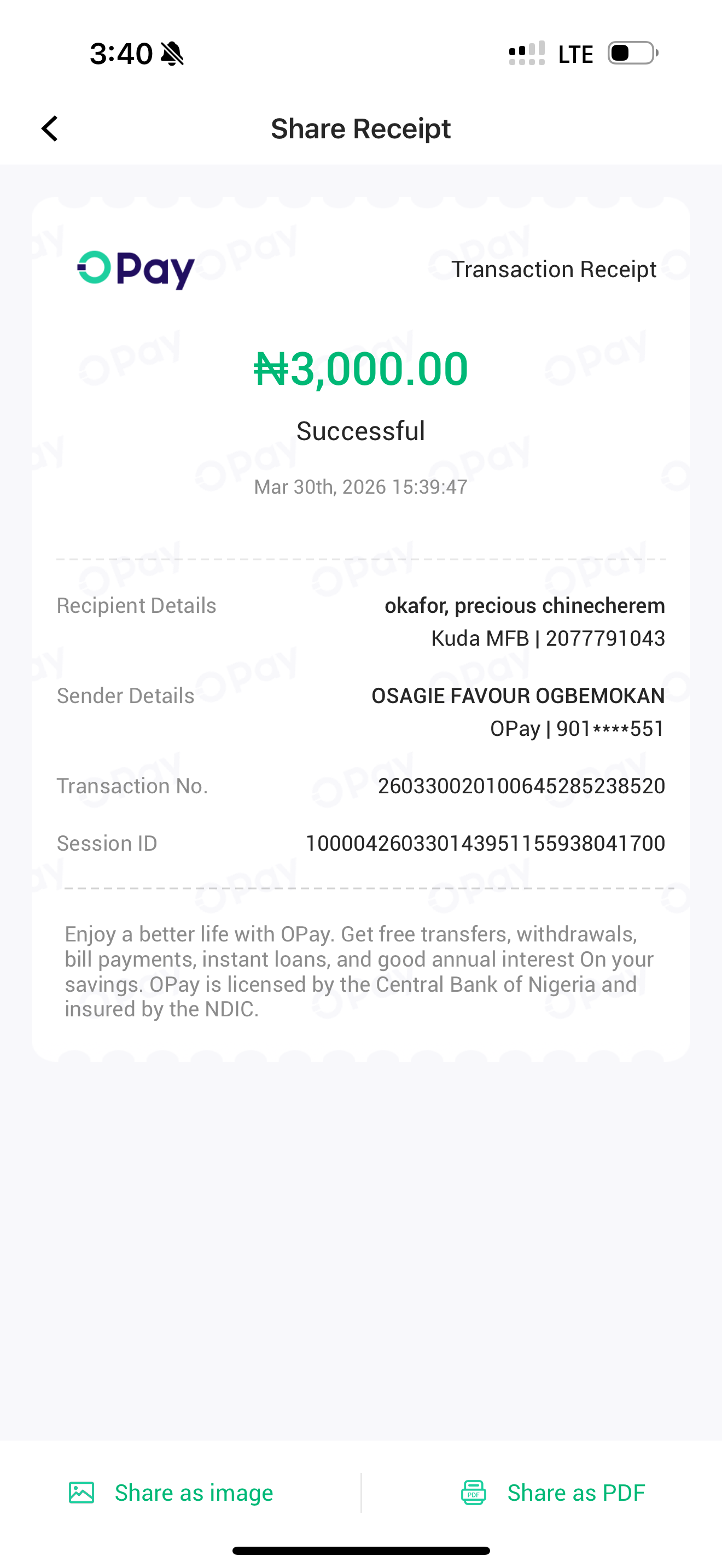Tap the ₦3,000.00 amount

[360, 369]
